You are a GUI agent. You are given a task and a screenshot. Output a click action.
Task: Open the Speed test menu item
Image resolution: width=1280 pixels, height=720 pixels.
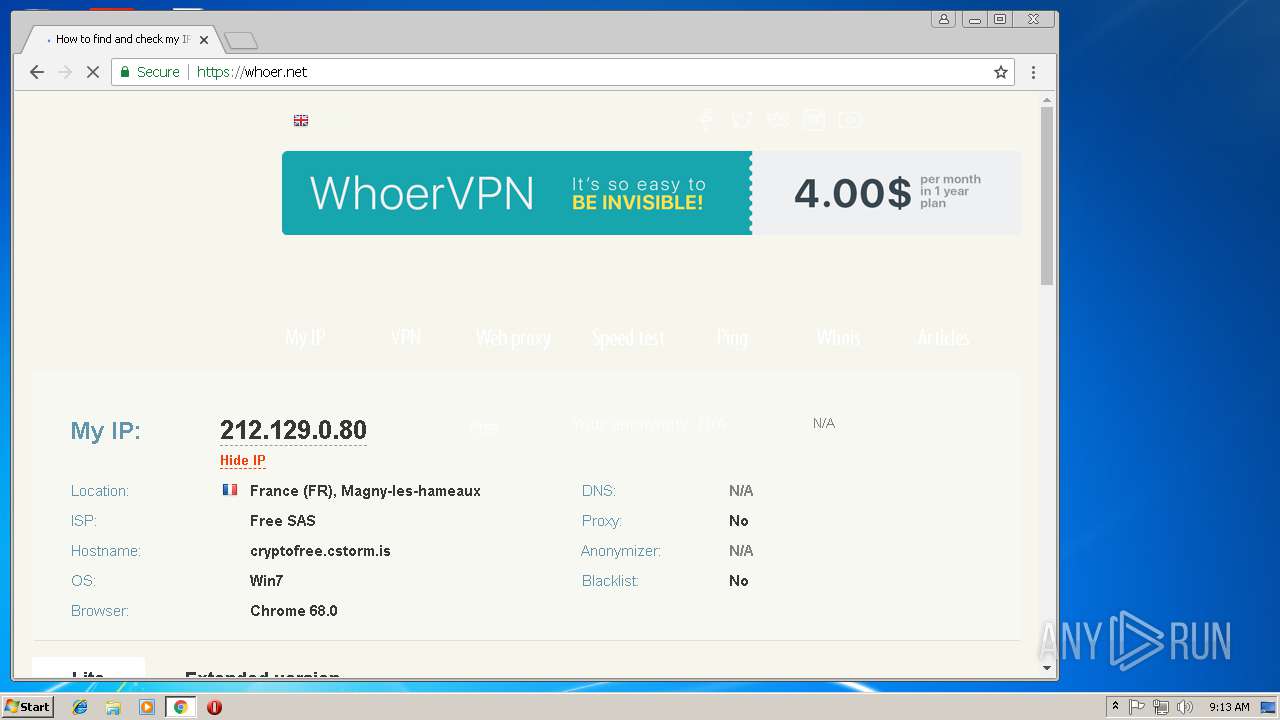pos(628,338)
